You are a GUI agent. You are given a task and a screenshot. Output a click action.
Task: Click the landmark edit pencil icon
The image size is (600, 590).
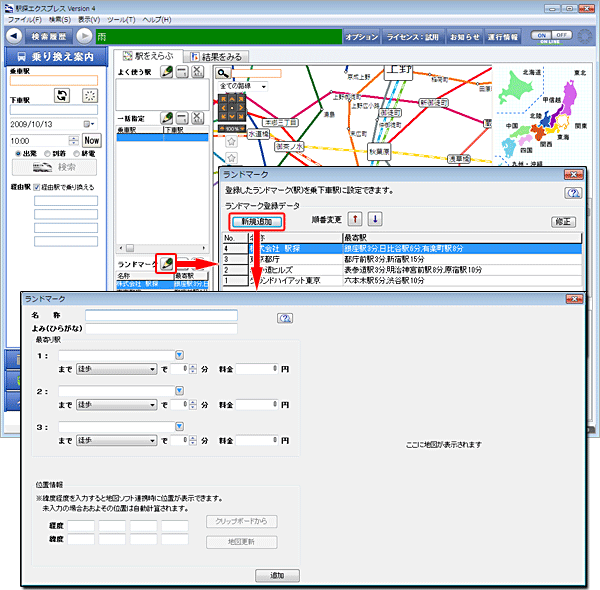(x=166, y=262)
